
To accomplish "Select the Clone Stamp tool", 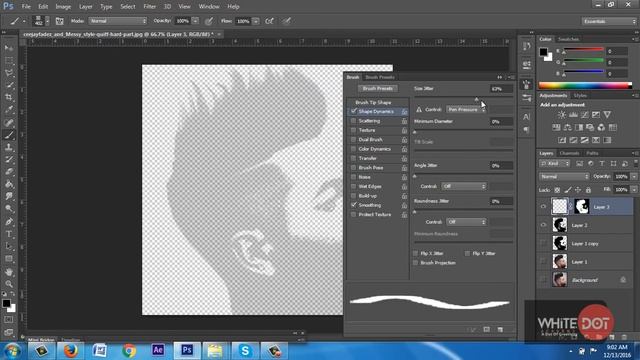I will pos(9,147).
